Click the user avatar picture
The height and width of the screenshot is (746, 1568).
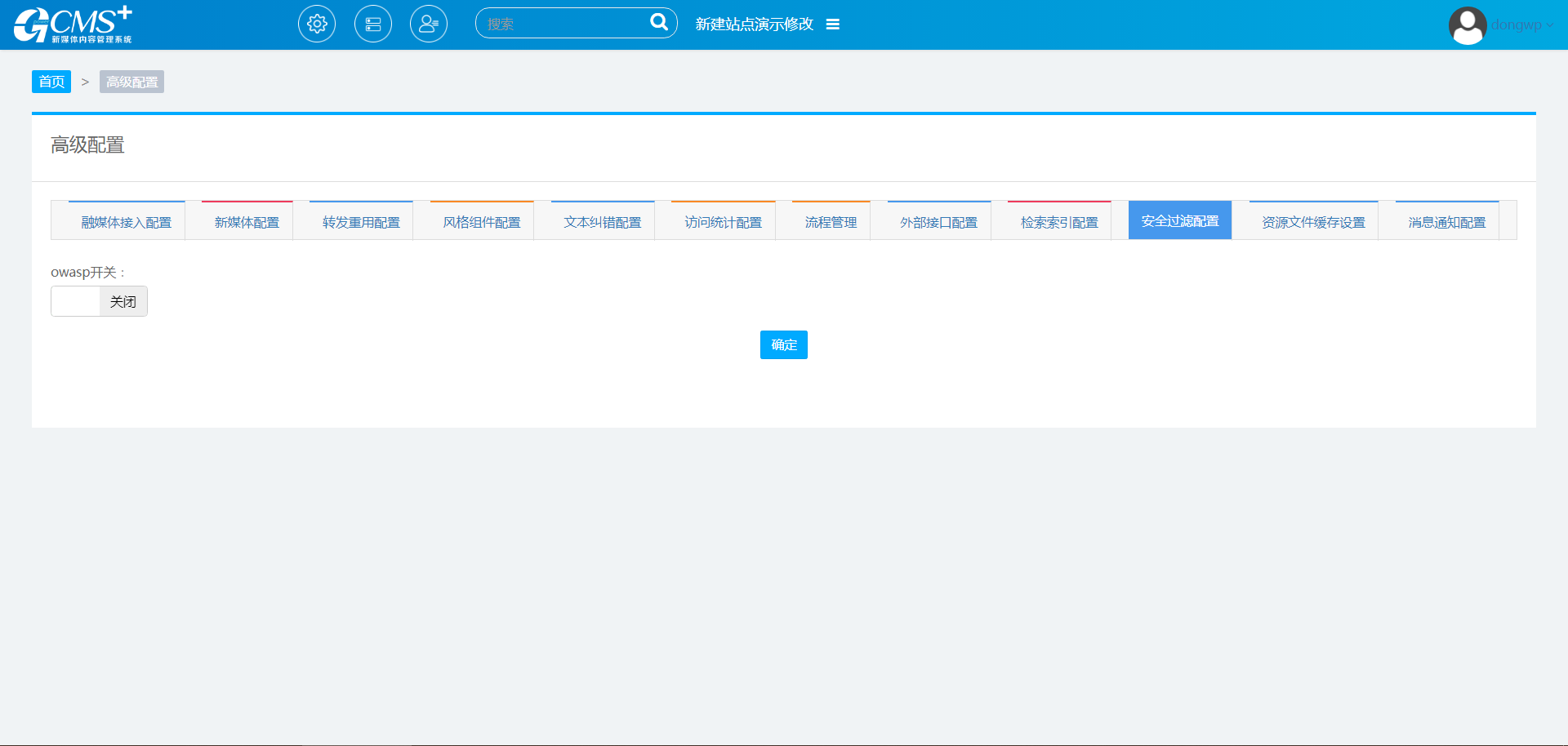[x=1467, y=25]
